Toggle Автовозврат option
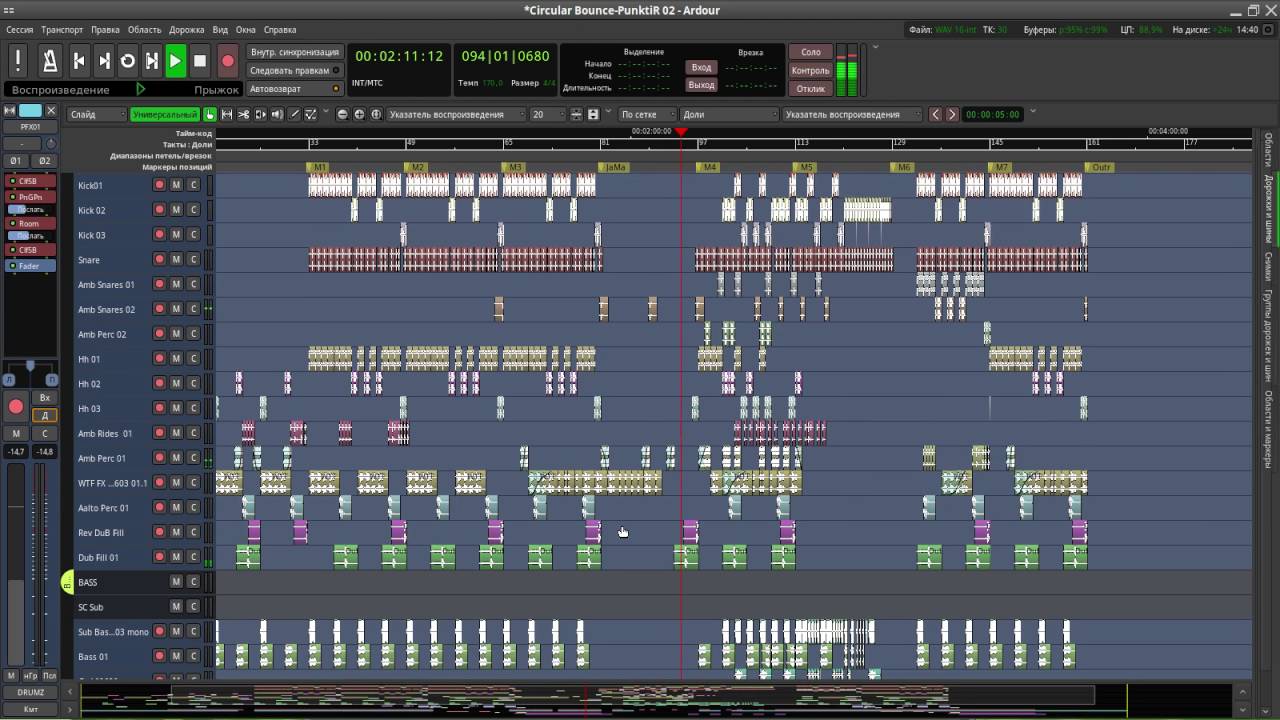Screen dimensions: 1280x720 pyautogui.click(x=294, y=89)
